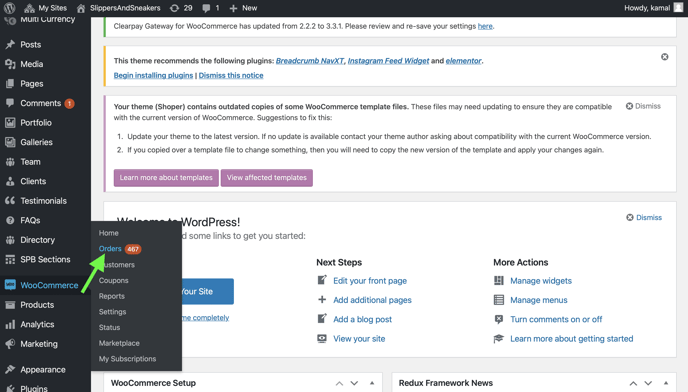This screenshot has height=392, width=688.
Task: Open the Breadcrumb NavXT plugin link
Action: coord(310,61)
